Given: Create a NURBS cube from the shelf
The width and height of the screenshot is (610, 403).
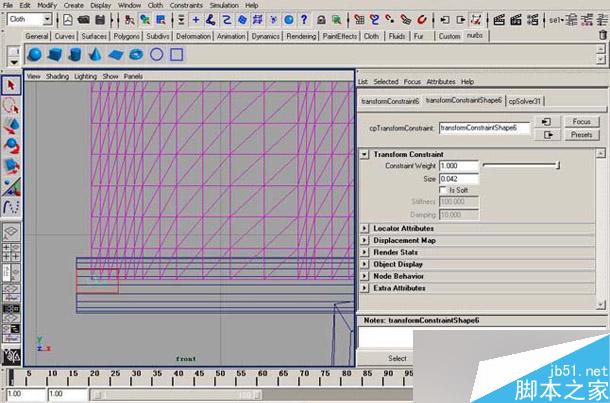Looking at the screenshot, I should click(55, 54).
